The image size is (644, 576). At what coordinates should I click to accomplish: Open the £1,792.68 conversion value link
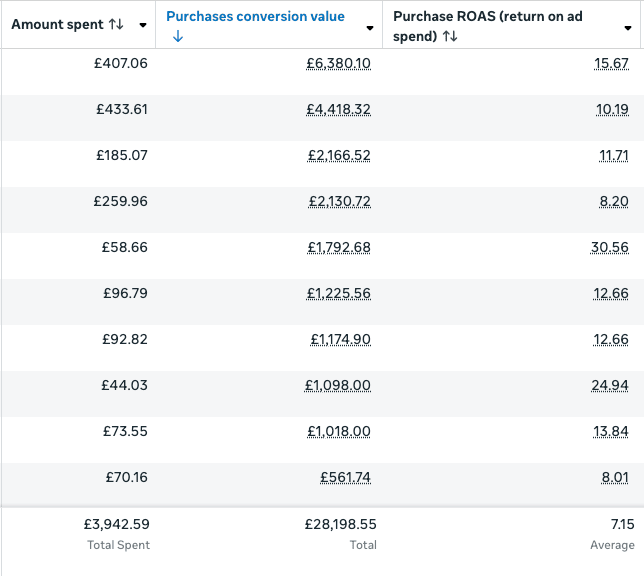pyautogui.click(x=338, y=247)
